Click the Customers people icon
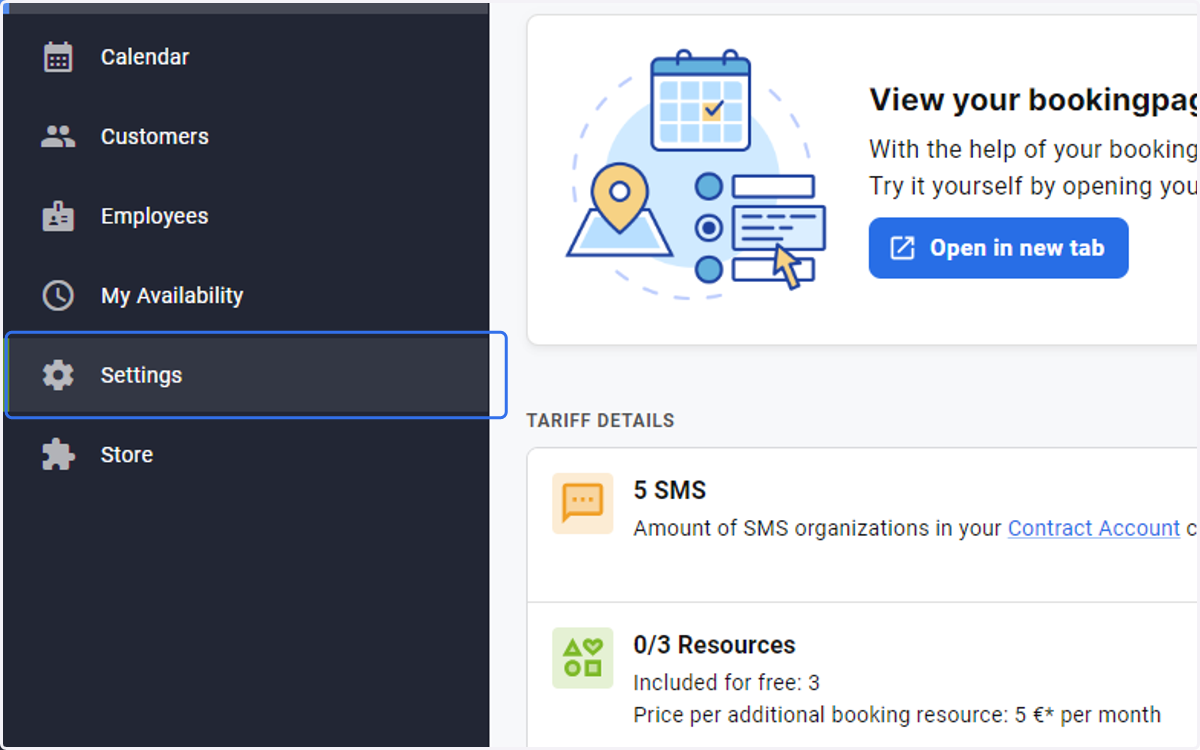Image resolution: width=1200 pixels, height=750 pixels. 58,136
